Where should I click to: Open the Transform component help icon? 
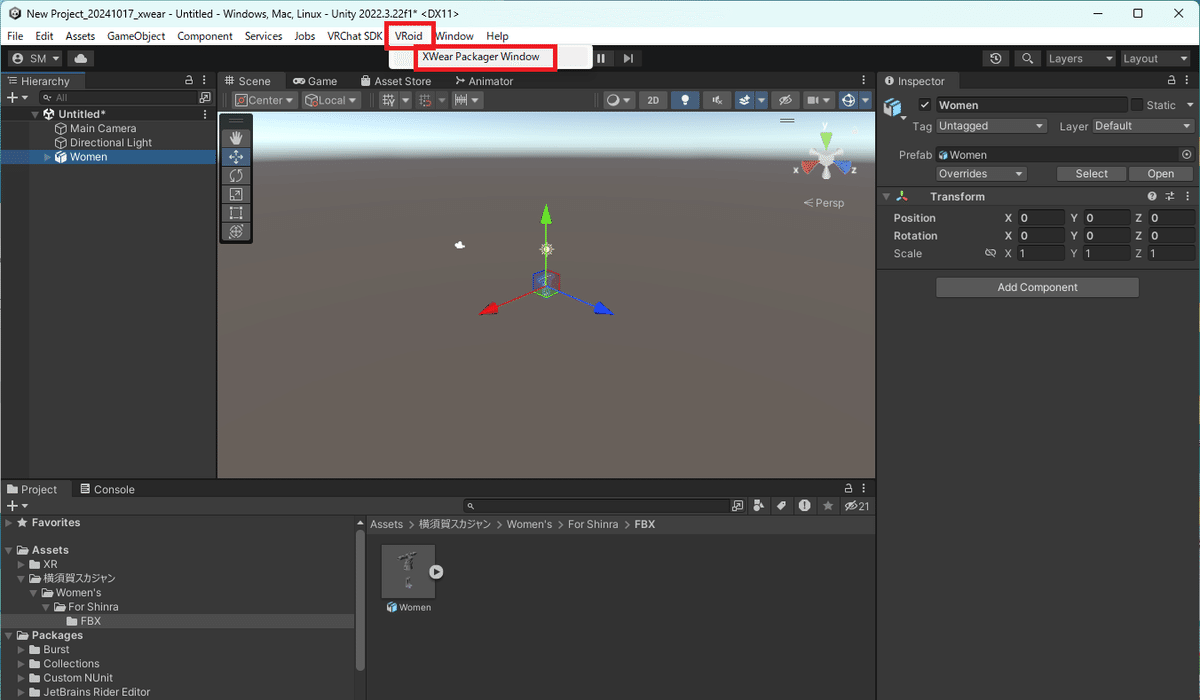coord(1152,197)
